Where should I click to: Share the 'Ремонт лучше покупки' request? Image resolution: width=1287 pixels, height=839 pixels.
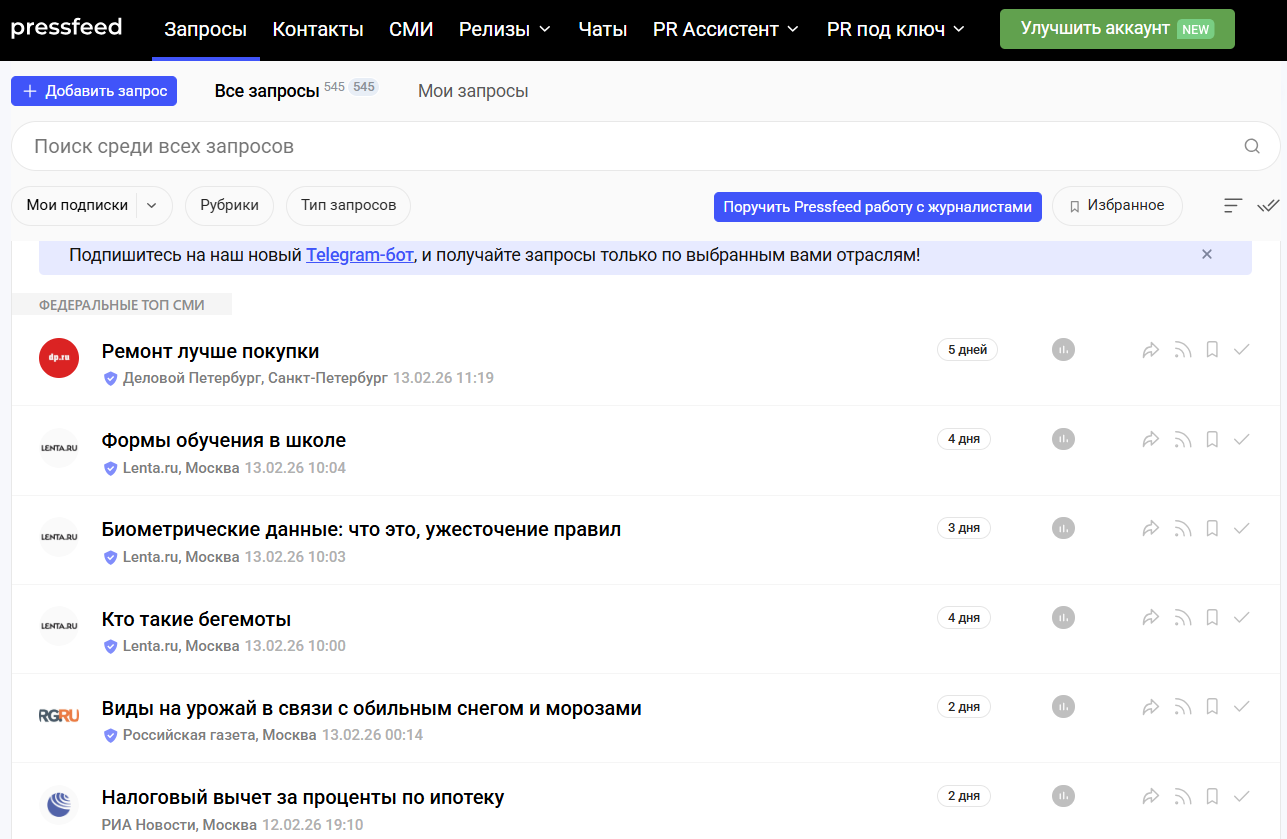pos(1151,350)
